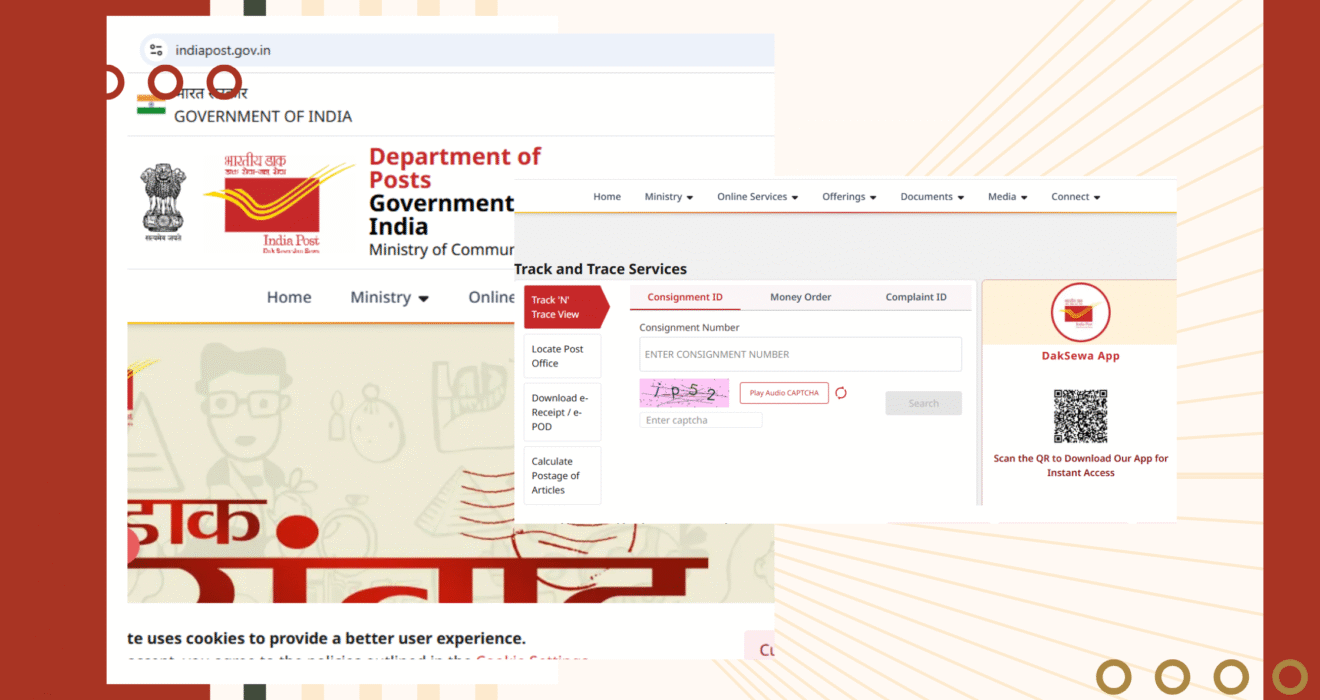Switch to the Money Order tab
The width and height of the screenshot is (1320, 700).
(800, 297)
